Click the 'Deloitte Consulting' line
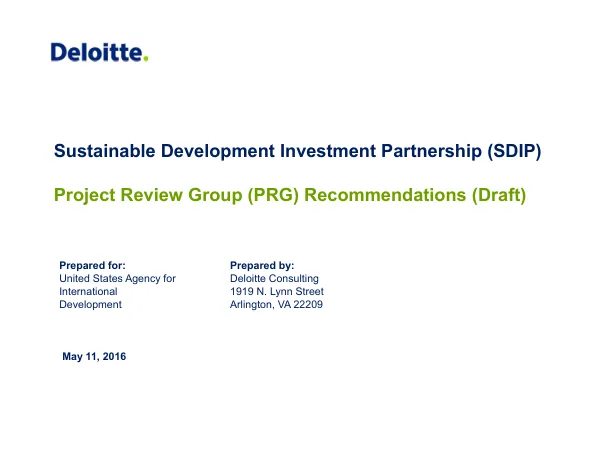 click(x=274, y=278)
